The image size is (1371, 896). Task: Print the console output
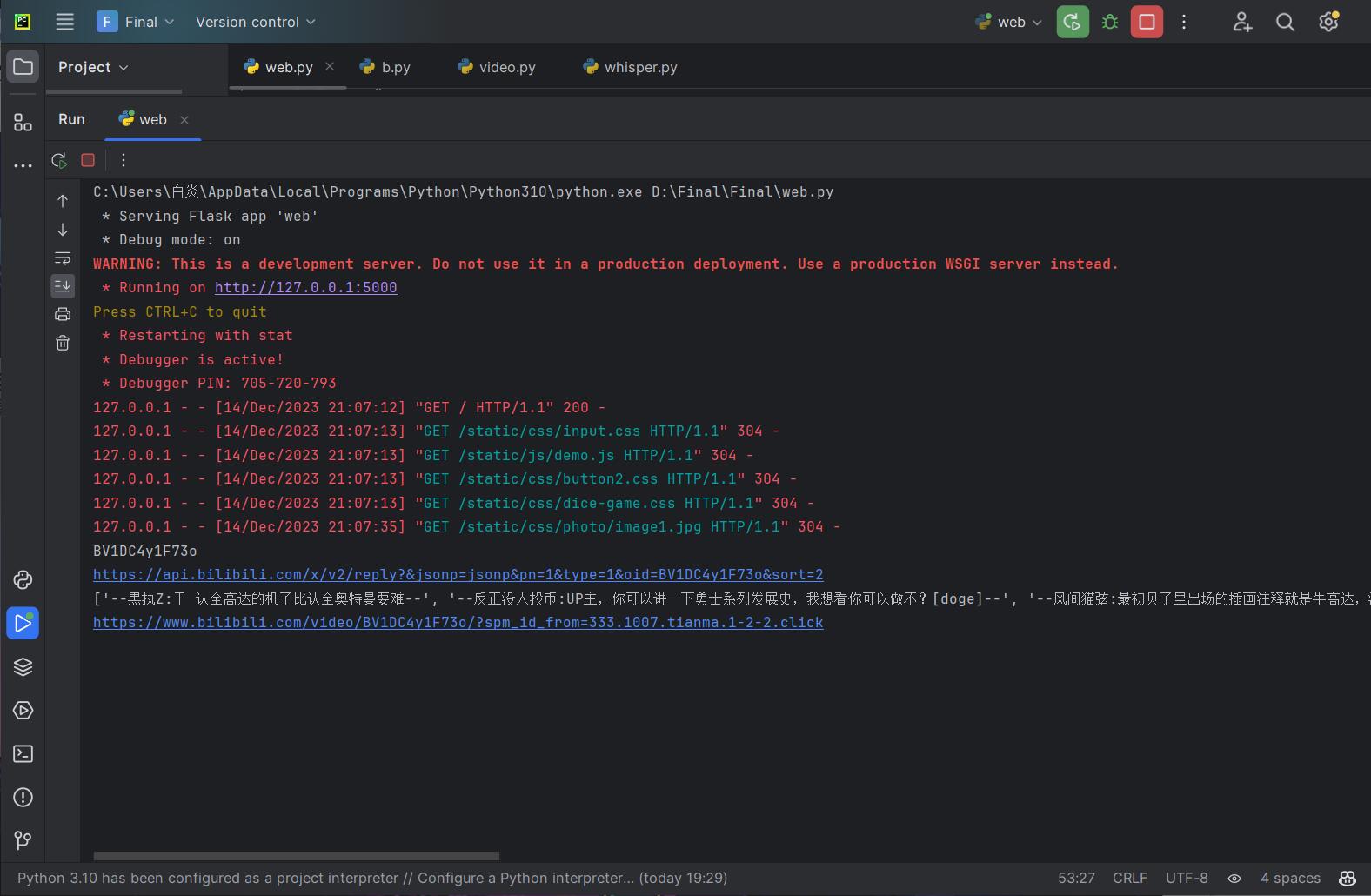(63, 314)
